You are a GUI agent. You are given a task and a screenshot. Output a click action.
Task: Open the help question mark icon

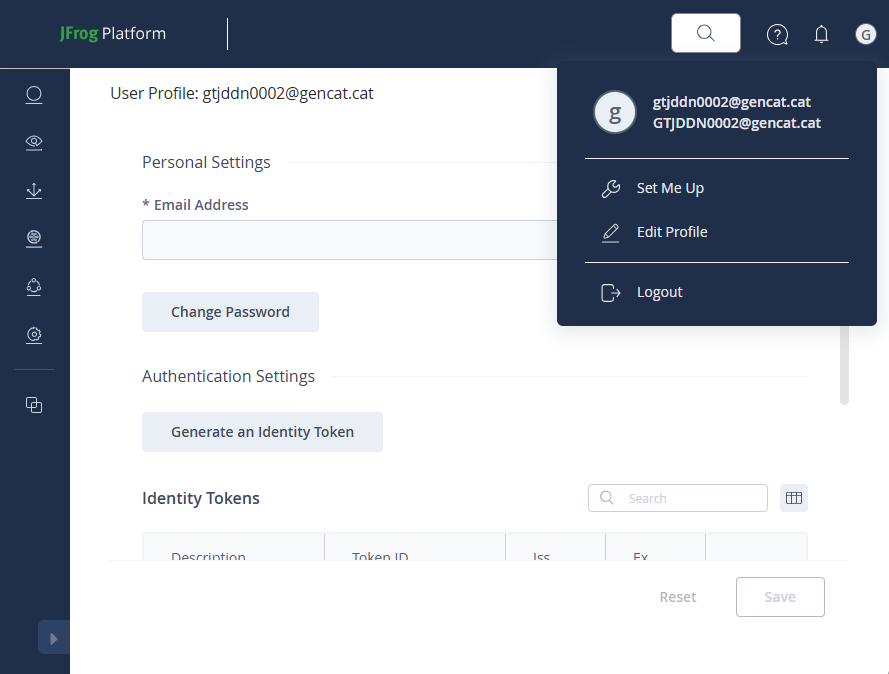tap(777, 34)
